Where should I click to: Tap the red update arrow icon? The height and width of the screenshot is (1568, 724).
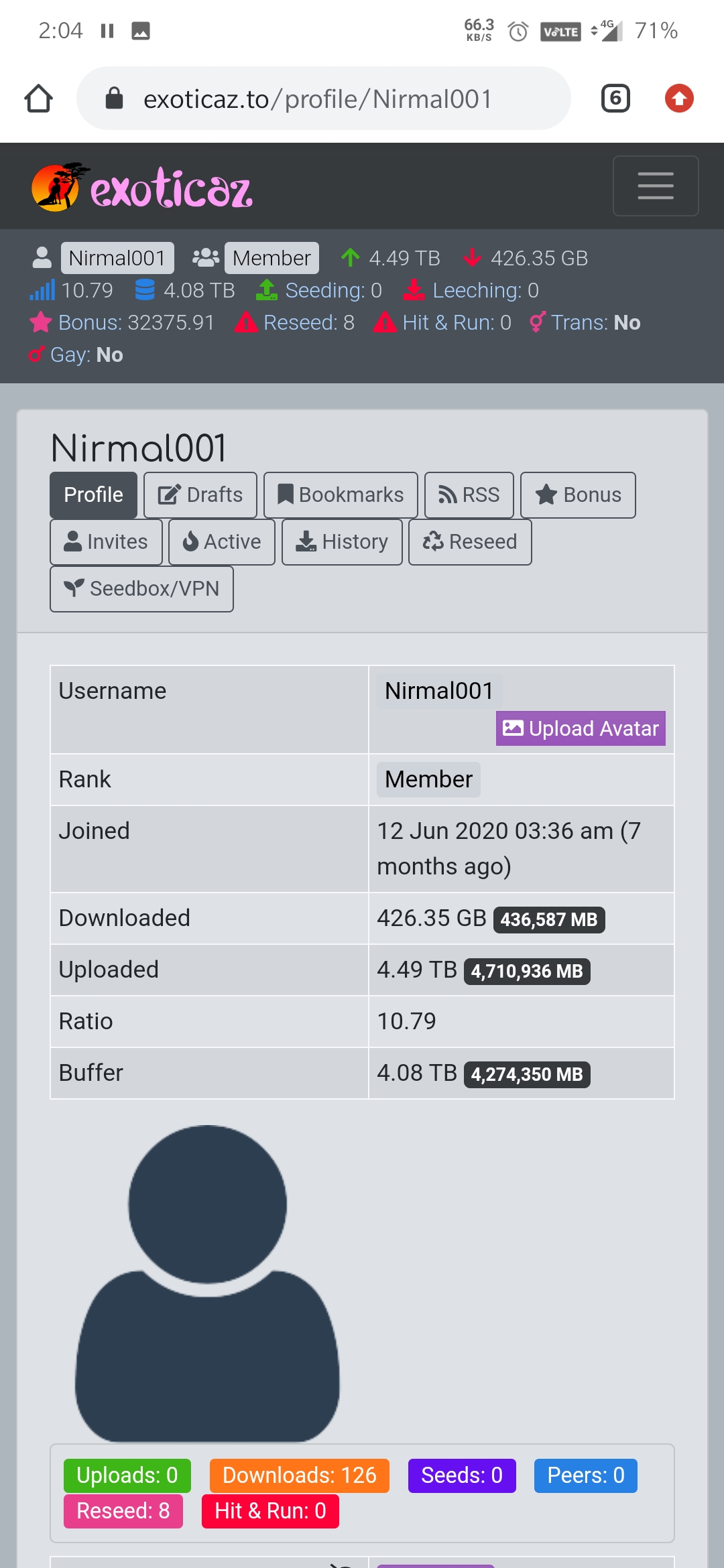point(679,99)
